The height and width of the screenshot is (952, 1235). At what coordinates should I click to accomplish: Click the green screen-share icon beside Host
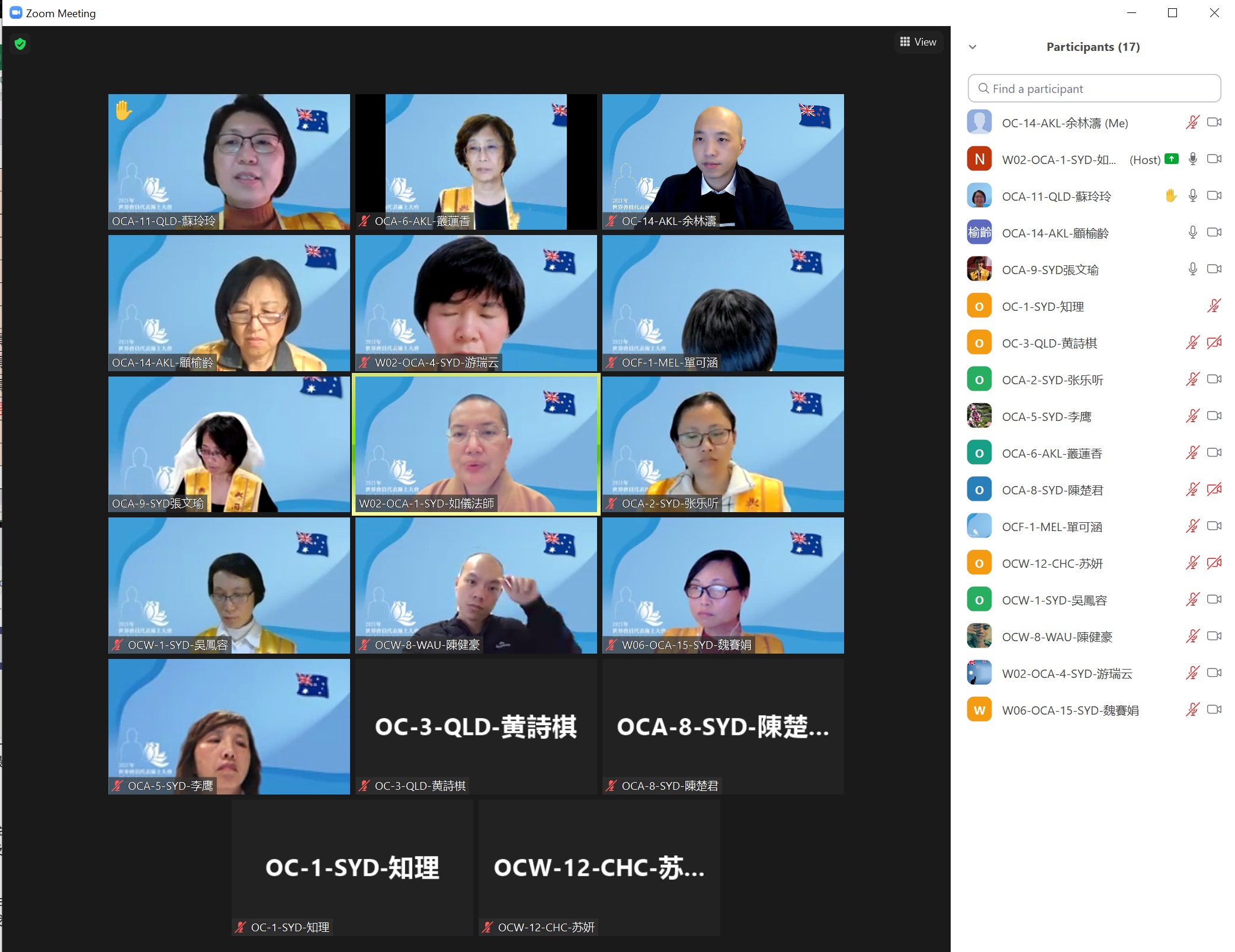pyautogui.click(x=1171, y=159)
